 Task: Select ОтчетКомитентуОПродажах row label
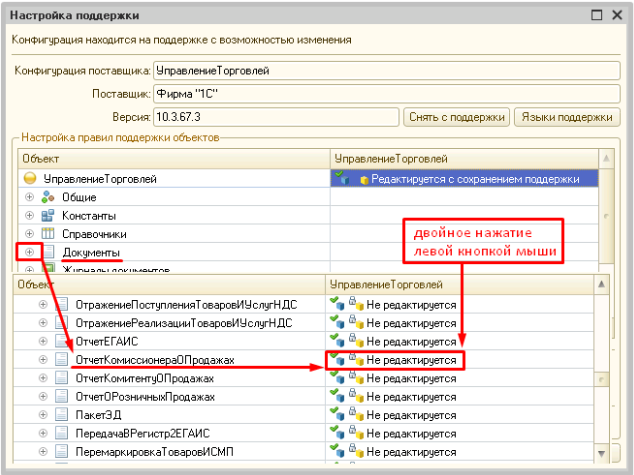[x=145, y=378]
